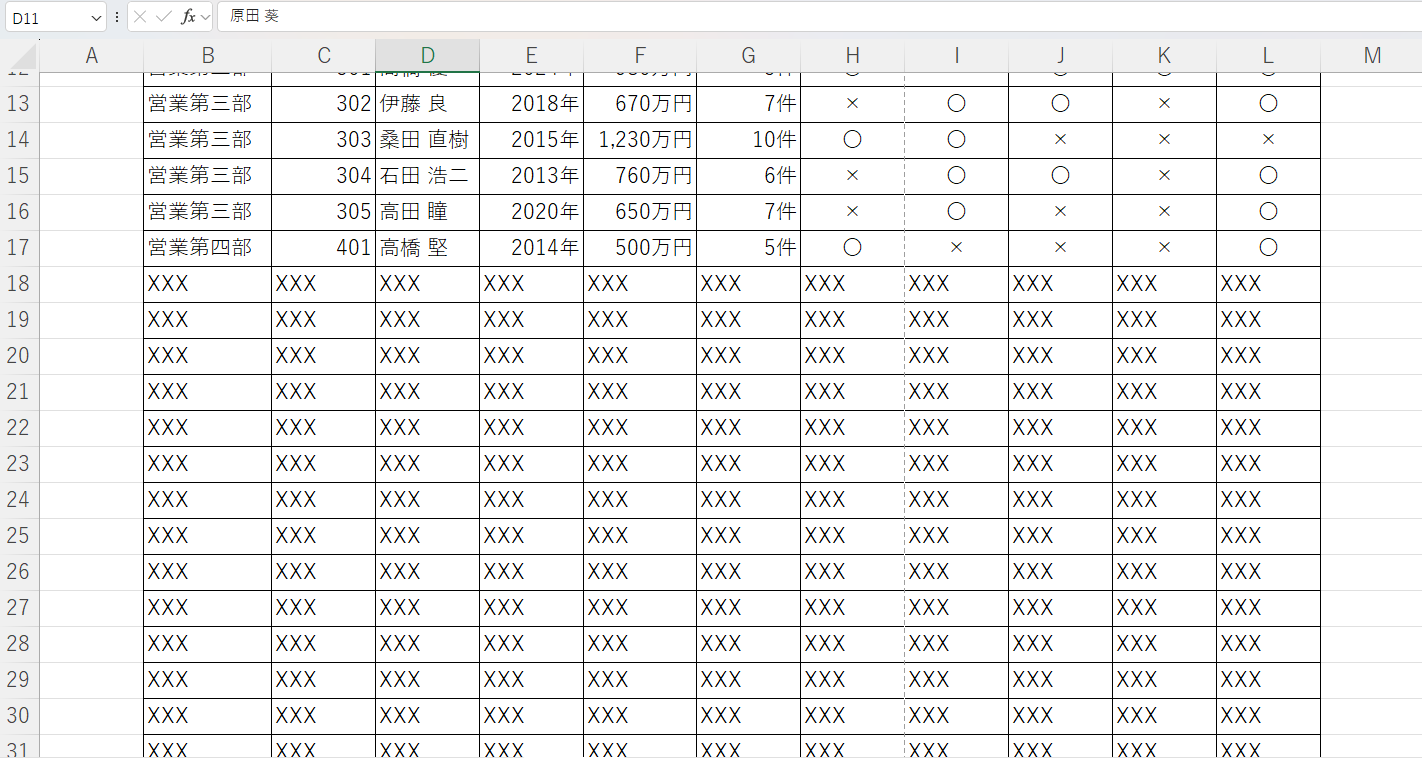This screenshot has width=1422, height=758.
Task: Click the 2013年 cell in row 15
Action: point(531,176)
